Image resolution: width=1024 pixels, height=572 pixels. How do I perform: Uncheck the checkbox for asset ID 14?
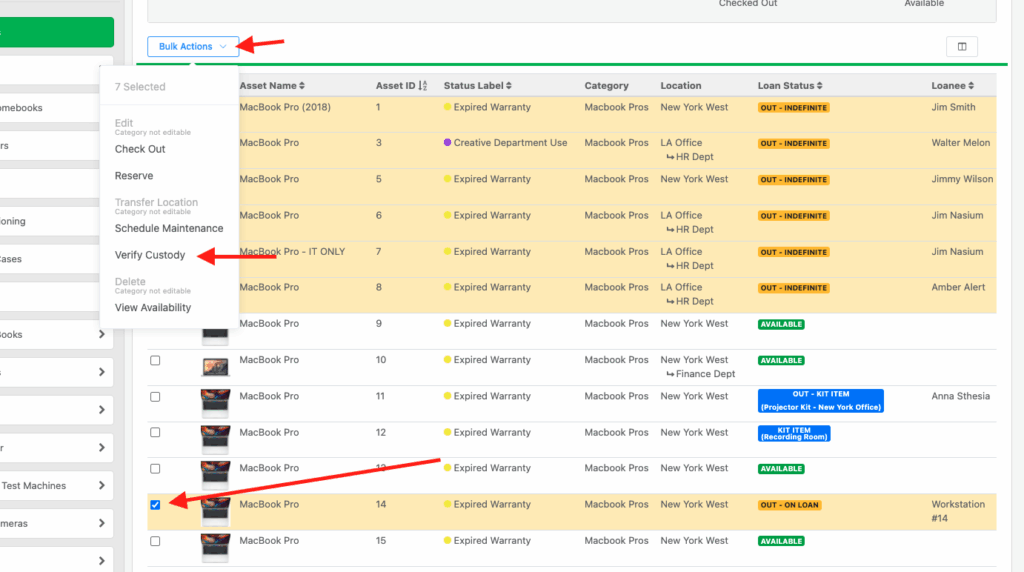[x=155, y=505]
